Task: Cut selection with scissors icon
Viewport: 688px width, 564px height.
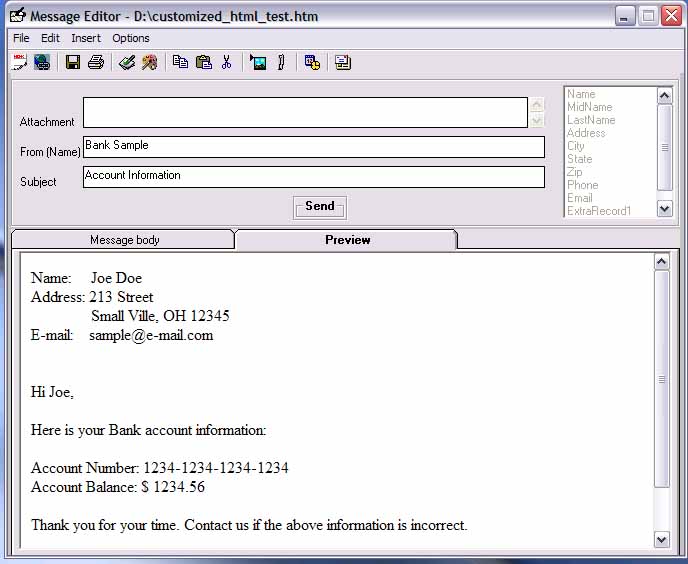Action: (x=227, y=62)
